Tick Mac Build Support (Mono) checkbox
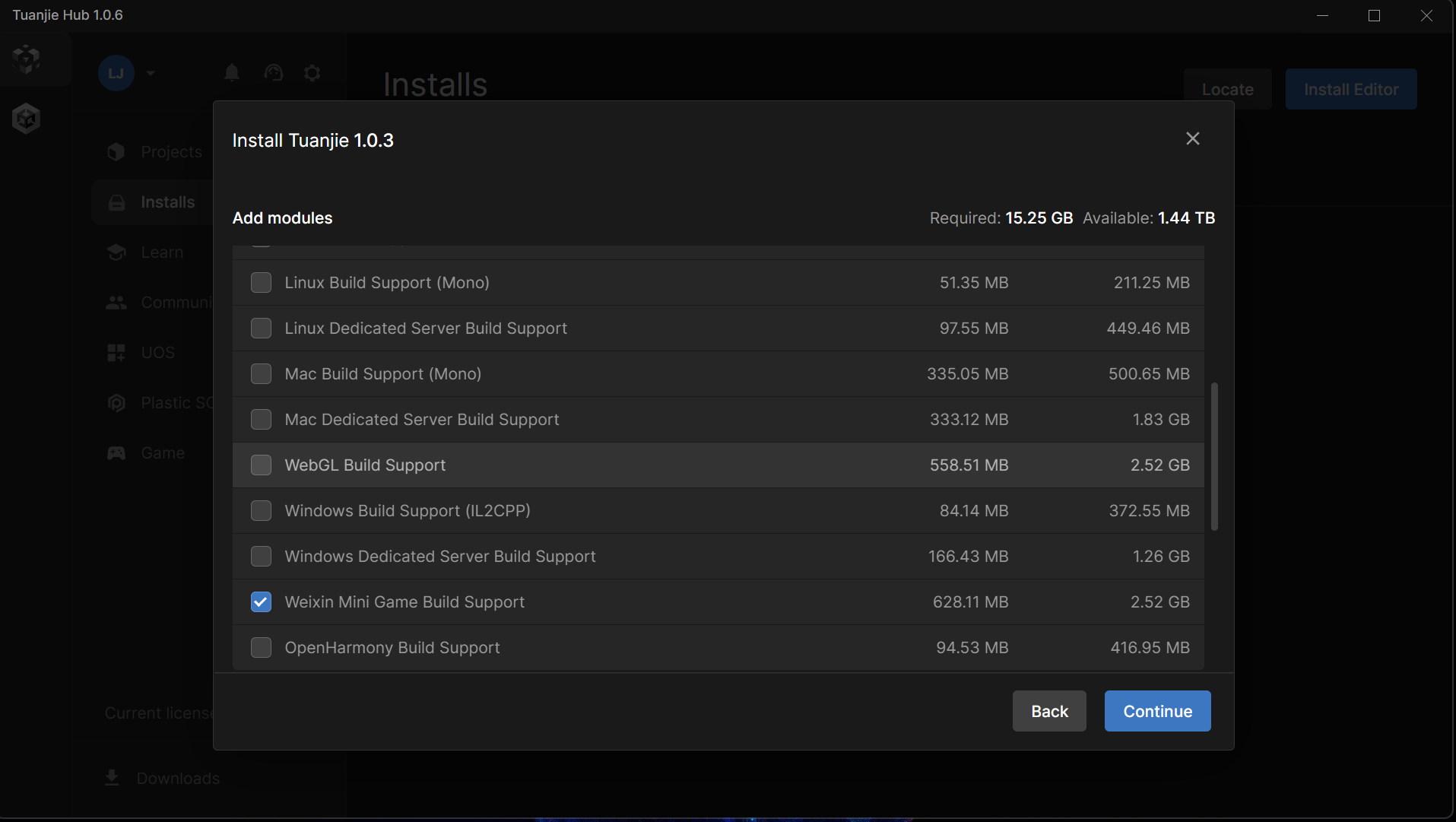 coord(261,374)
